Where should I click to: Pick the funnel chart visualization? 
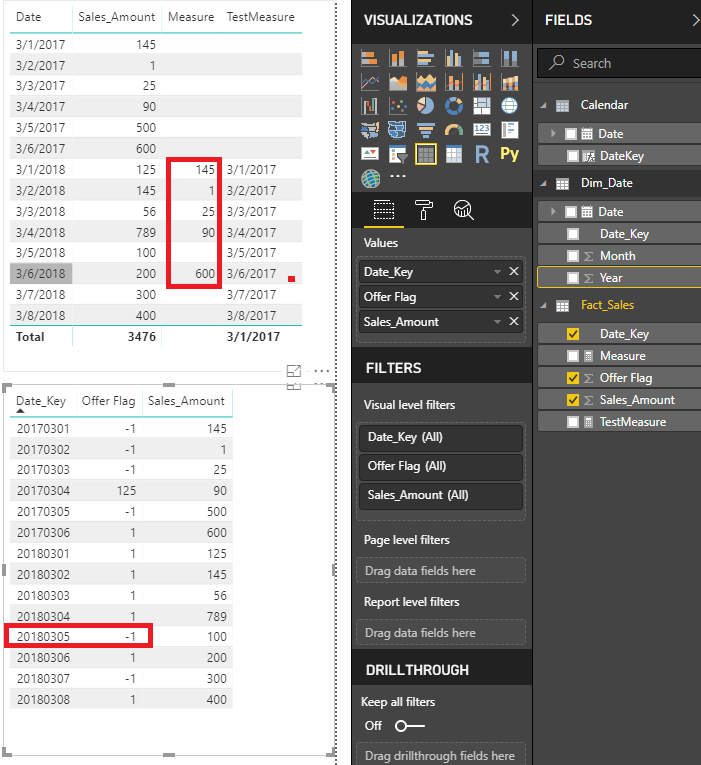click(x=426, y=130)
